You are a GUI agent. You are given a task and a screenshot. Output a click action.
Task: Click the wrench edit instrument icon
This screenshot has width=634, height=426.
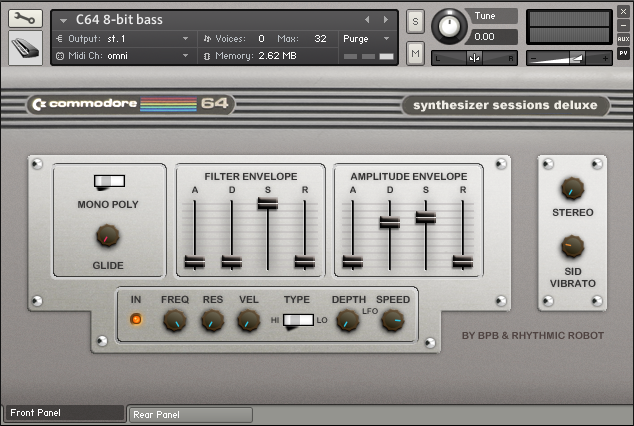[x=25, y=18]
